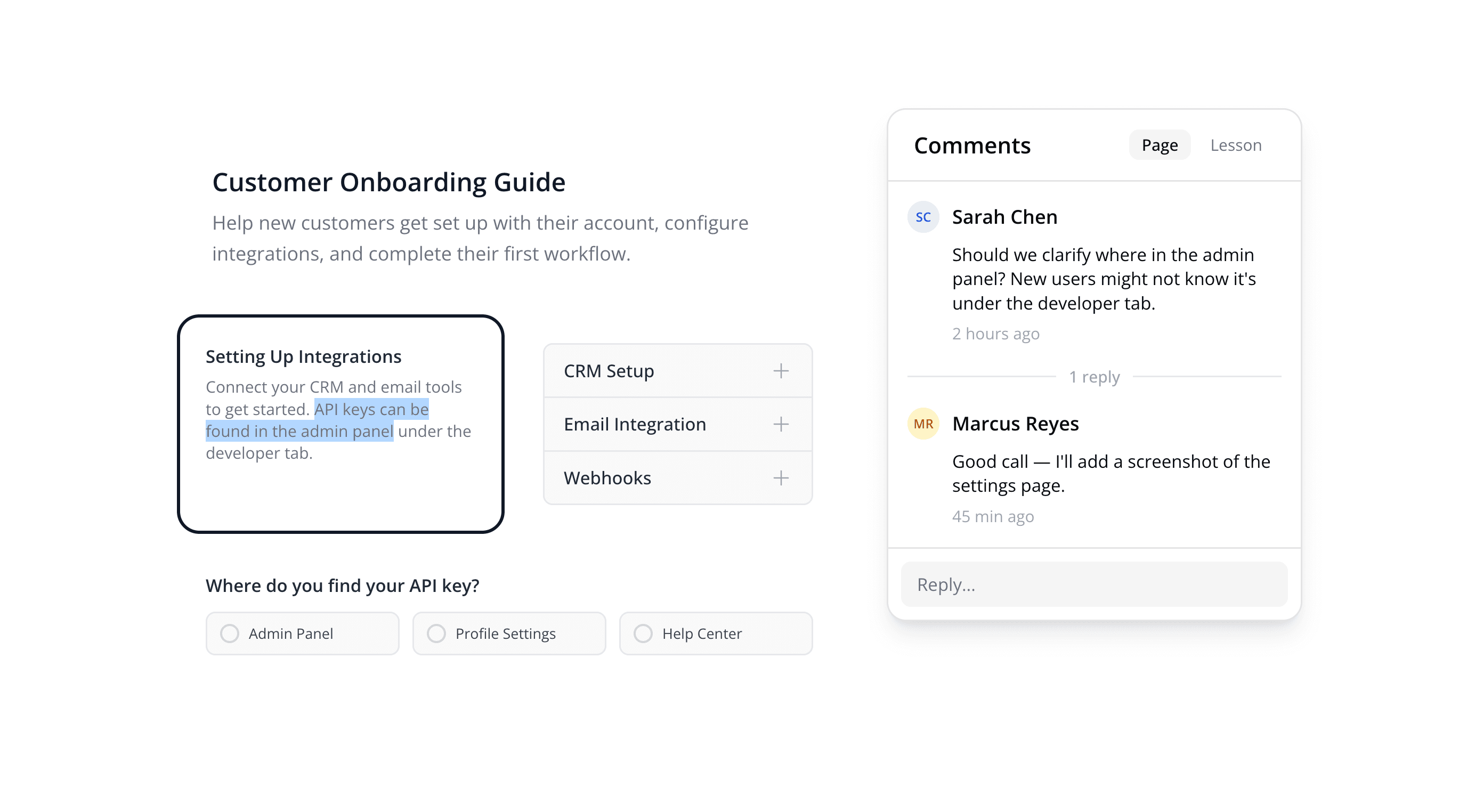The height and width of the screenshot is (812, 1459).
Task: Click the plus icon next to CRM Setup
Action: click(x=781, y=370)
